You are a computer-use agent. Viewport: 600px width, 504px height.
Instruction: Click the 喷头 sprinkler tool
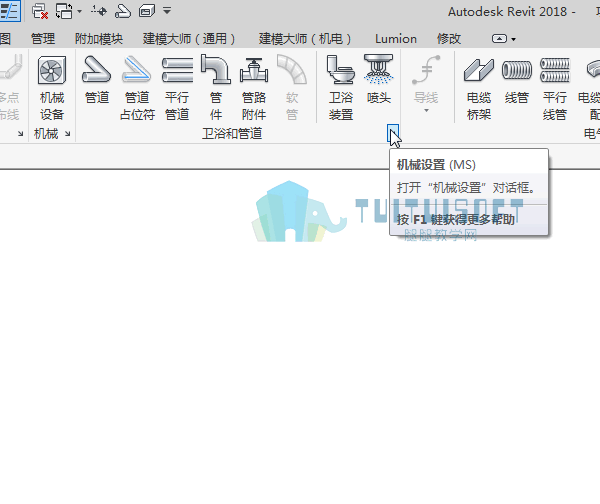378,80
